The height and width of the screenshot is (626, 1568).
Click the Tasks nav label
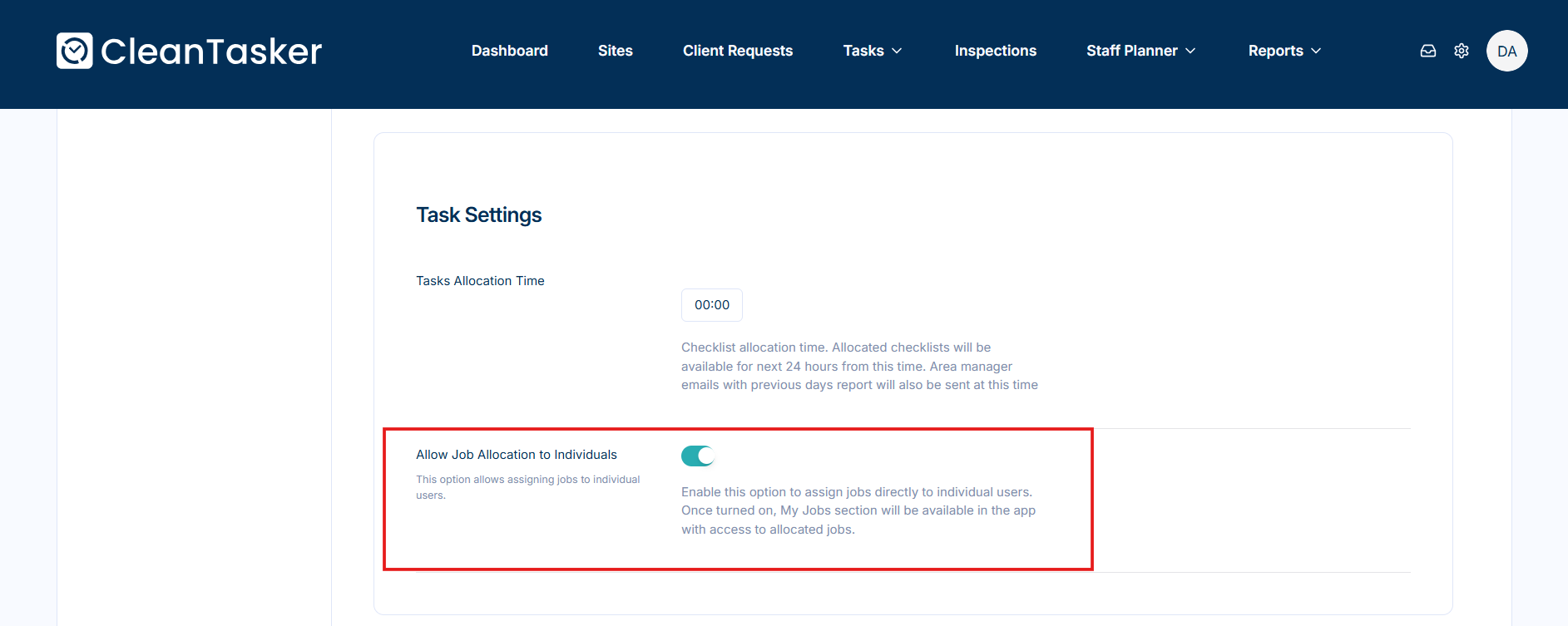click(863, 51)
